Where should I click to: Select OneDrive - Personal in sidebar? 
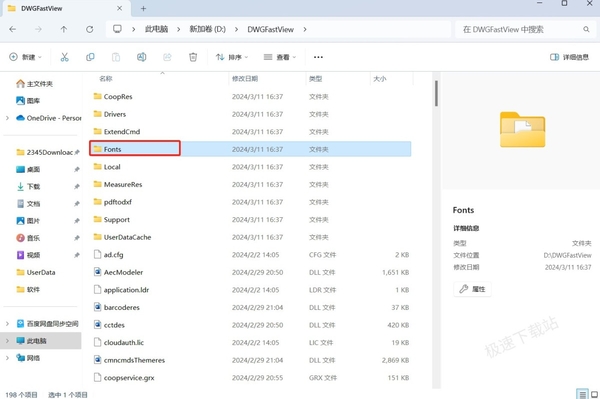[x=49, y=118]
